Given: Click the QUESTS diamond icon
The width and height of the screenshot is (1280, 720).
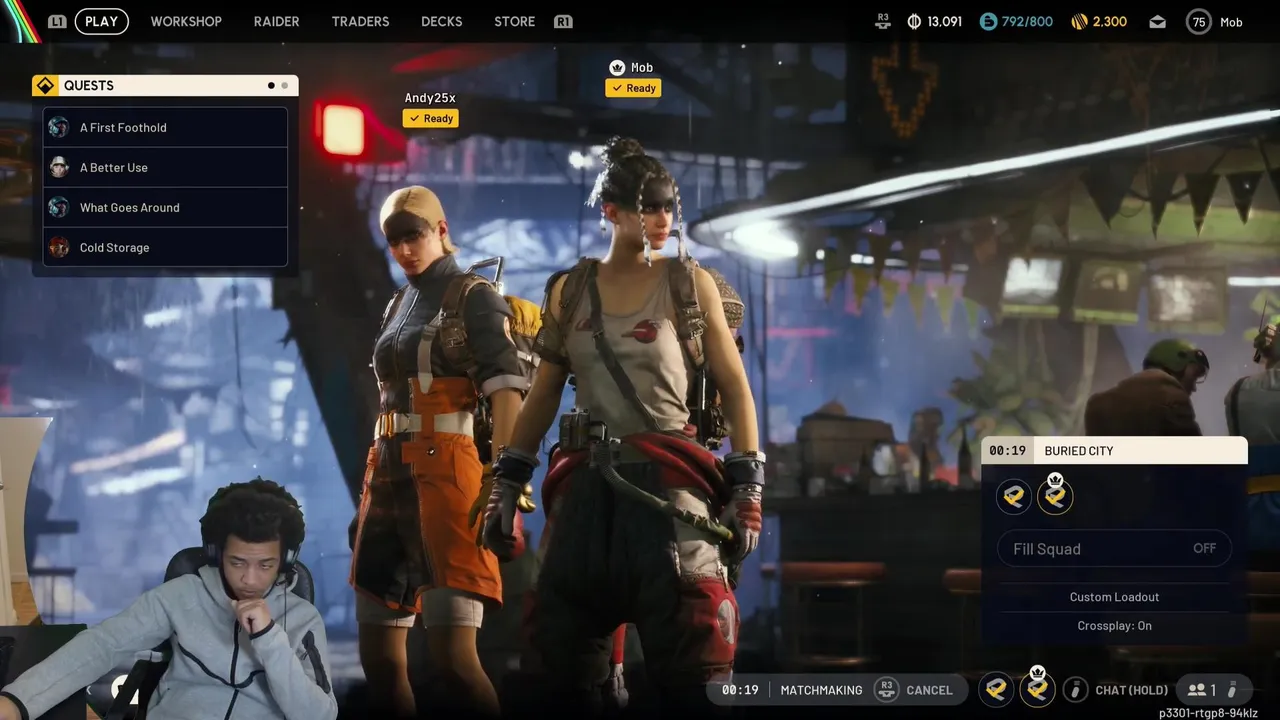Looking at the screenshot, I should 45,86.
